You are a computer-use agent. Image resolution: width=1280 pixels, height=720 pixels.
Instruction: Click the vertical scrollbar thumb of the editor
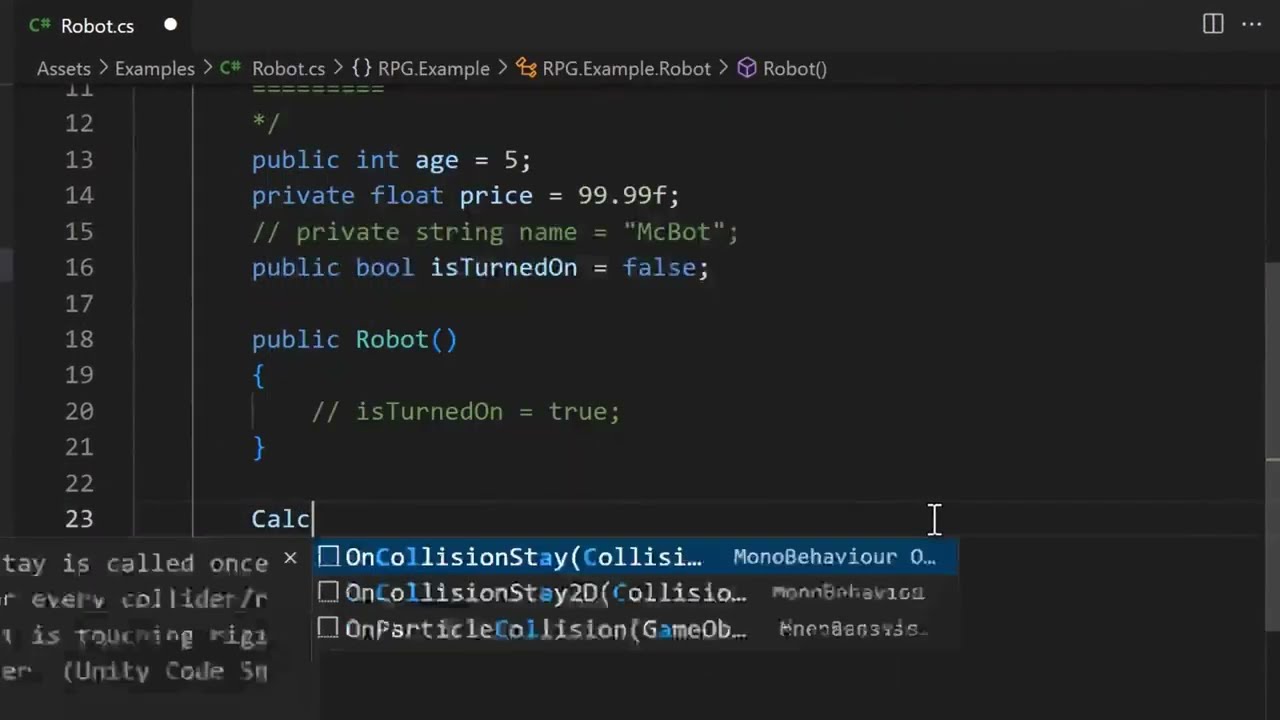[1272, 445]
